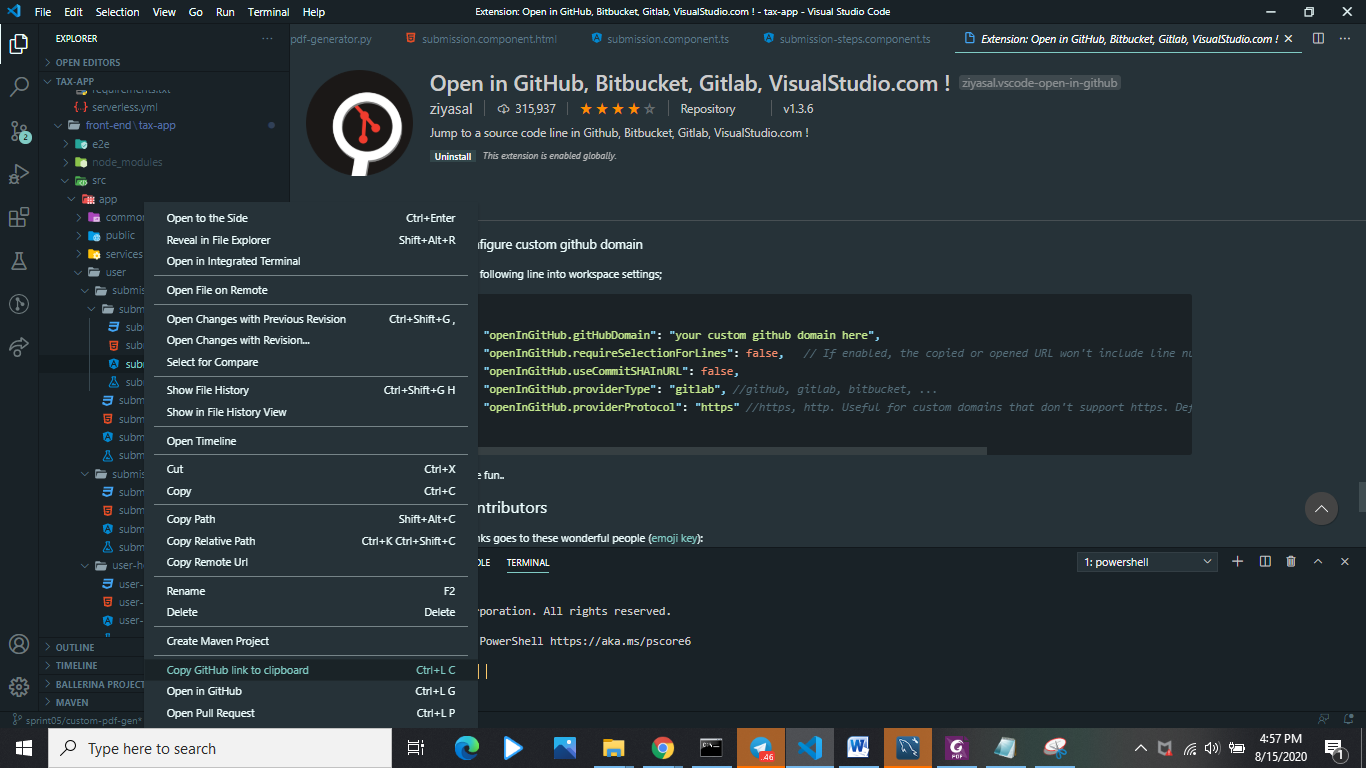1366x768 pixels.
Task: Select the public folder in tree
Action: pyautogui.click(x=120, y=236)
